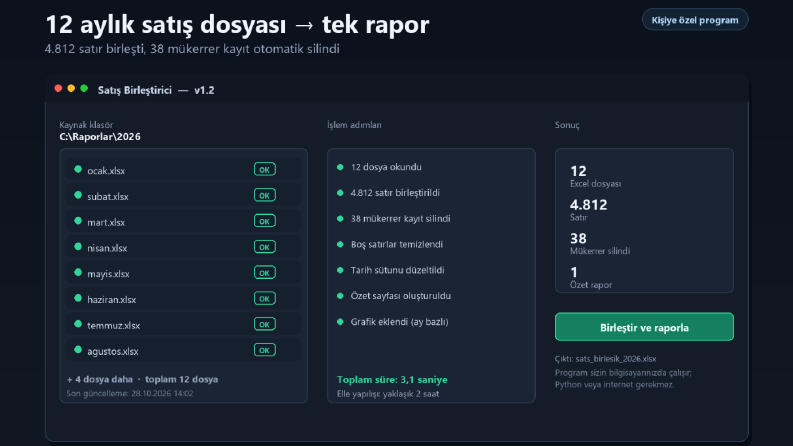793x446 pixels.
Task: Click the OK badge for ocak.xlsx
Action: point(265,169)
